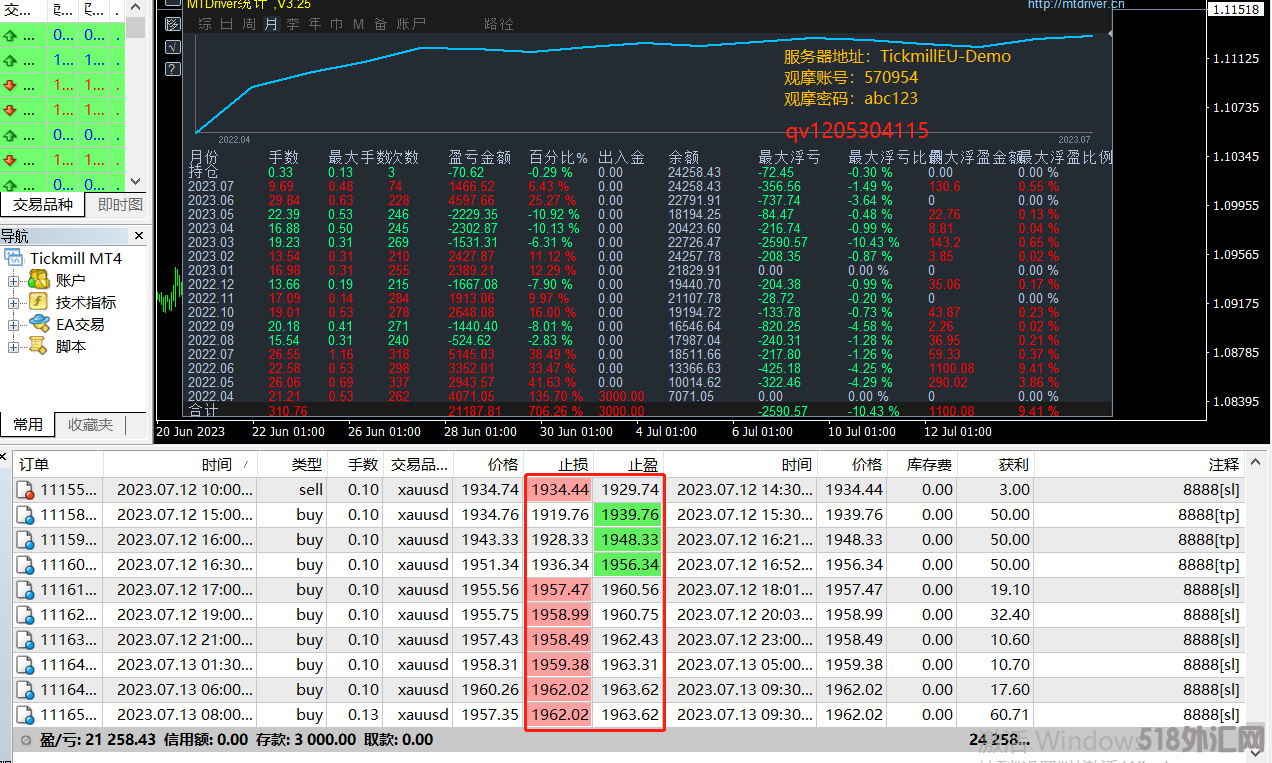The width and height of the screenshot is (1272, 763).
Task: Expand the 脚本 tree node
Action: coord(14,347)
